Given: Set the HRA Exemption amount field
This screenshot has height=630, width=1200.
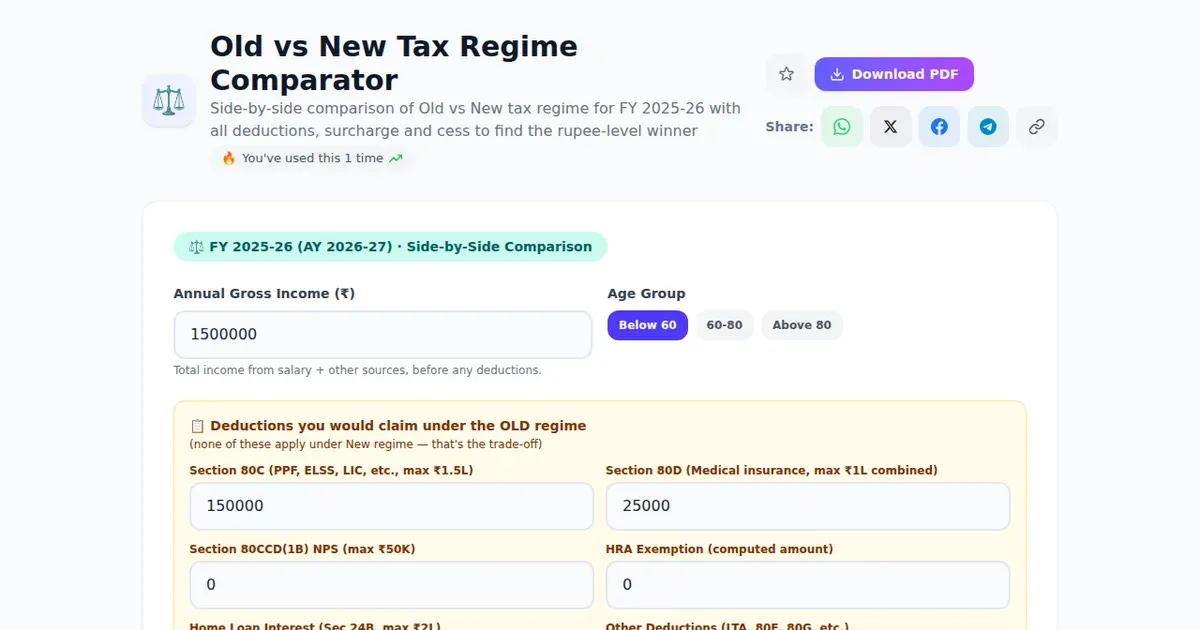Looking at the screenshot, I should pos(808,584).
